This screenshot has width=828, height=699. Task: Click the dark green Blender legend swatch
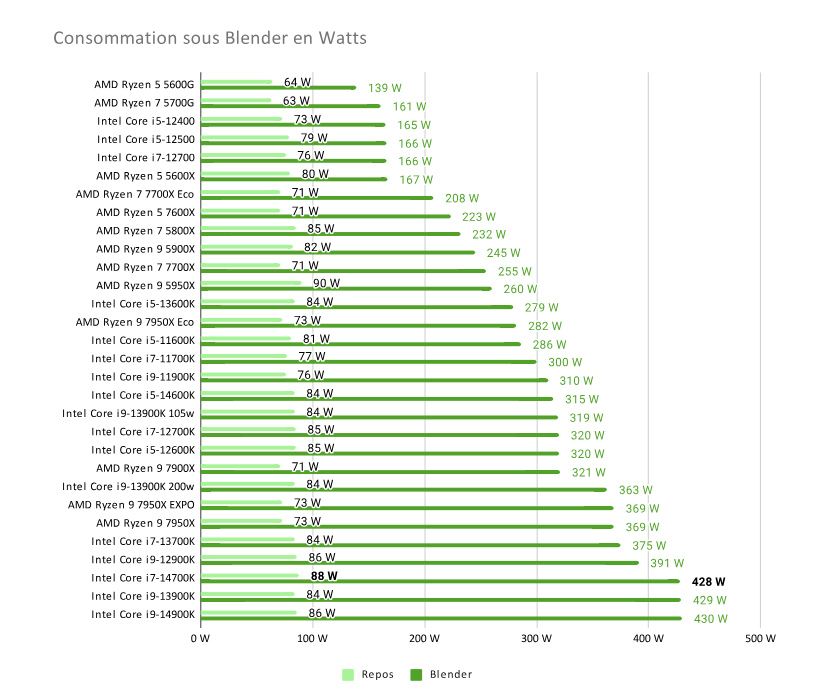417,674
